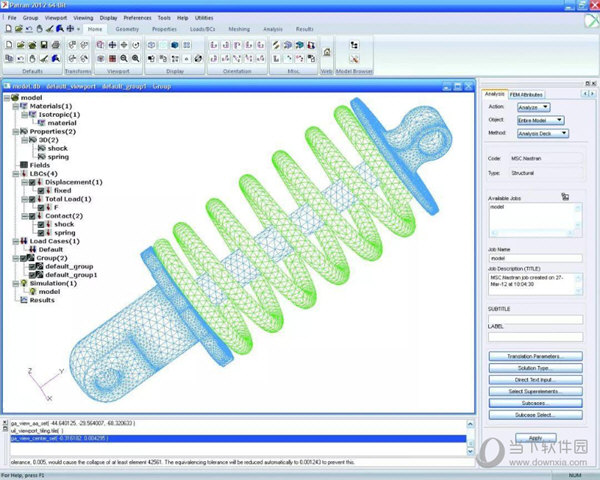This screenshot has height=480, width=600.
Task: Collapse the Simulation(1) tree node
Action: 15,283
